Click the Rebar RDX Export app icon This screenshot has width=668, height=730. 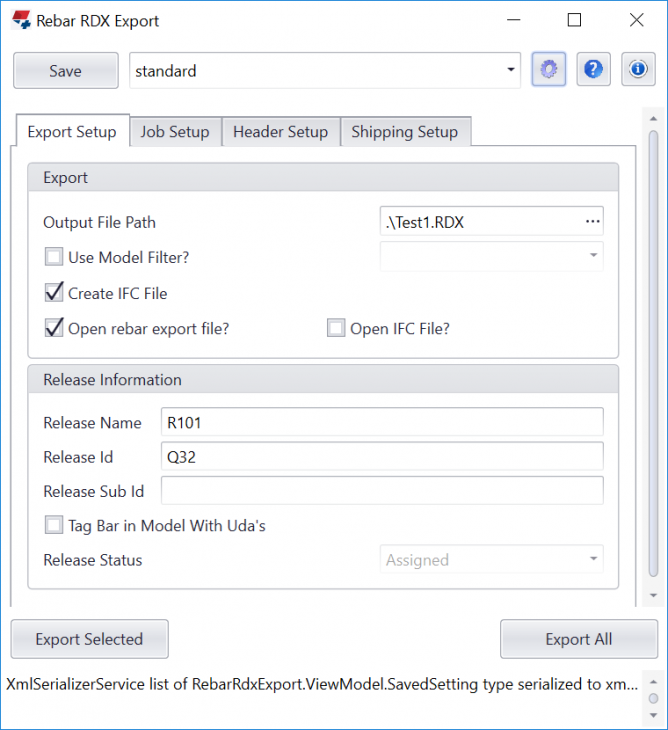(21, 20)
